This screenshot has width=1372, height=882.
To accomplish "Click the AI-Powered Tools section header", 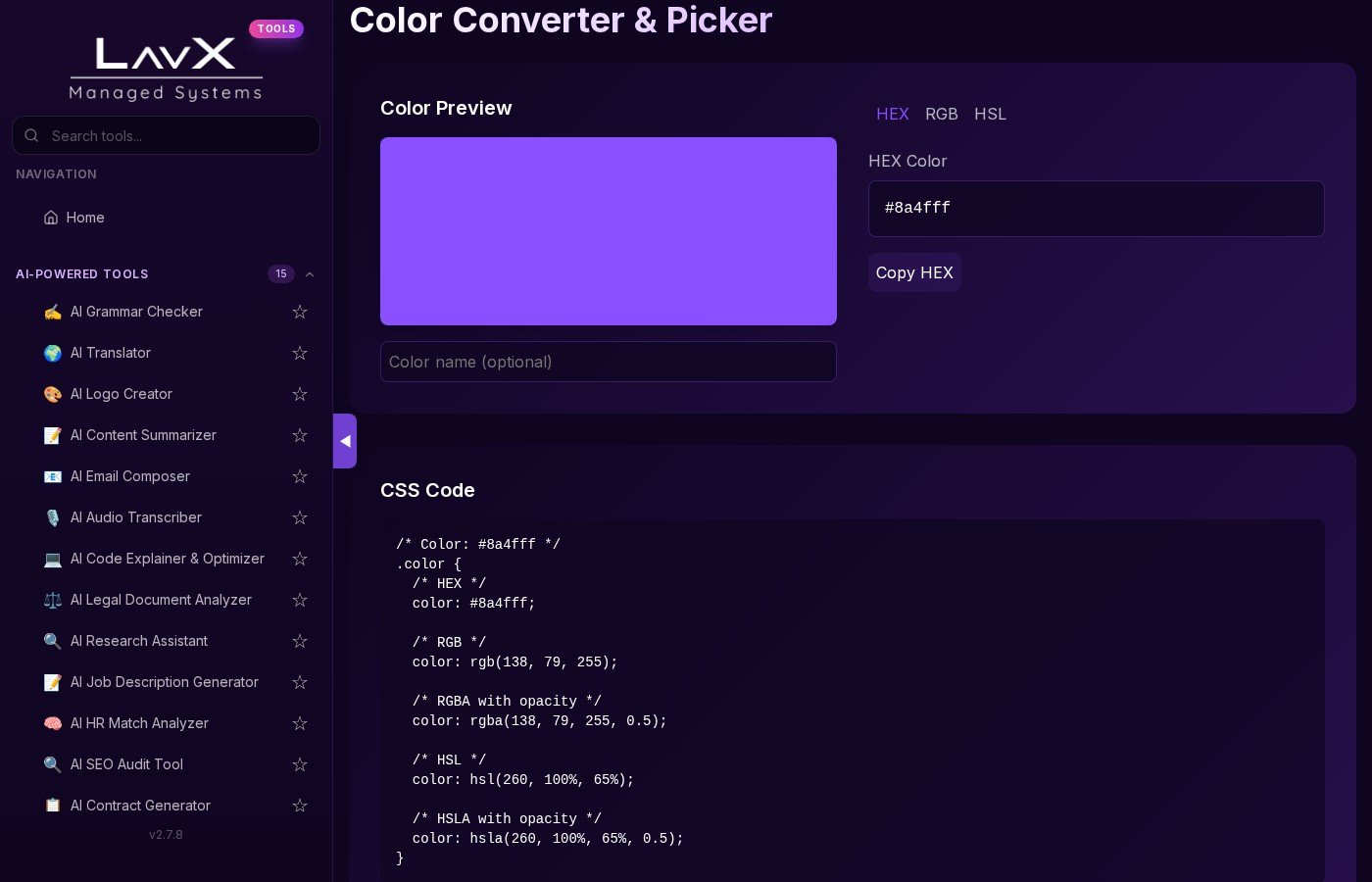I will point(82,274).
